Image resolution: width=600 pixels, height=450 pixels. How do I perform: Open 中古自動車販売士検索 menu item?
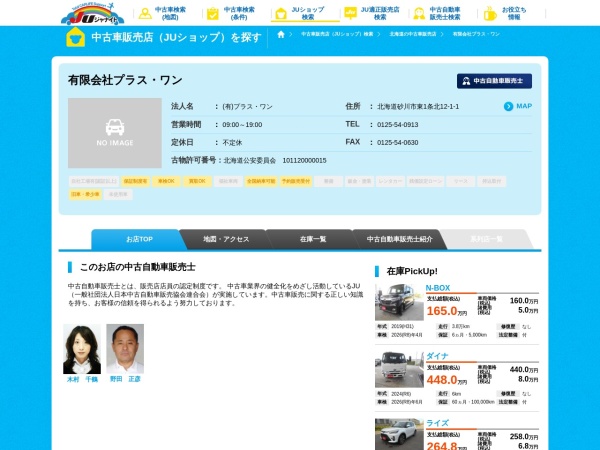[445, 13]
